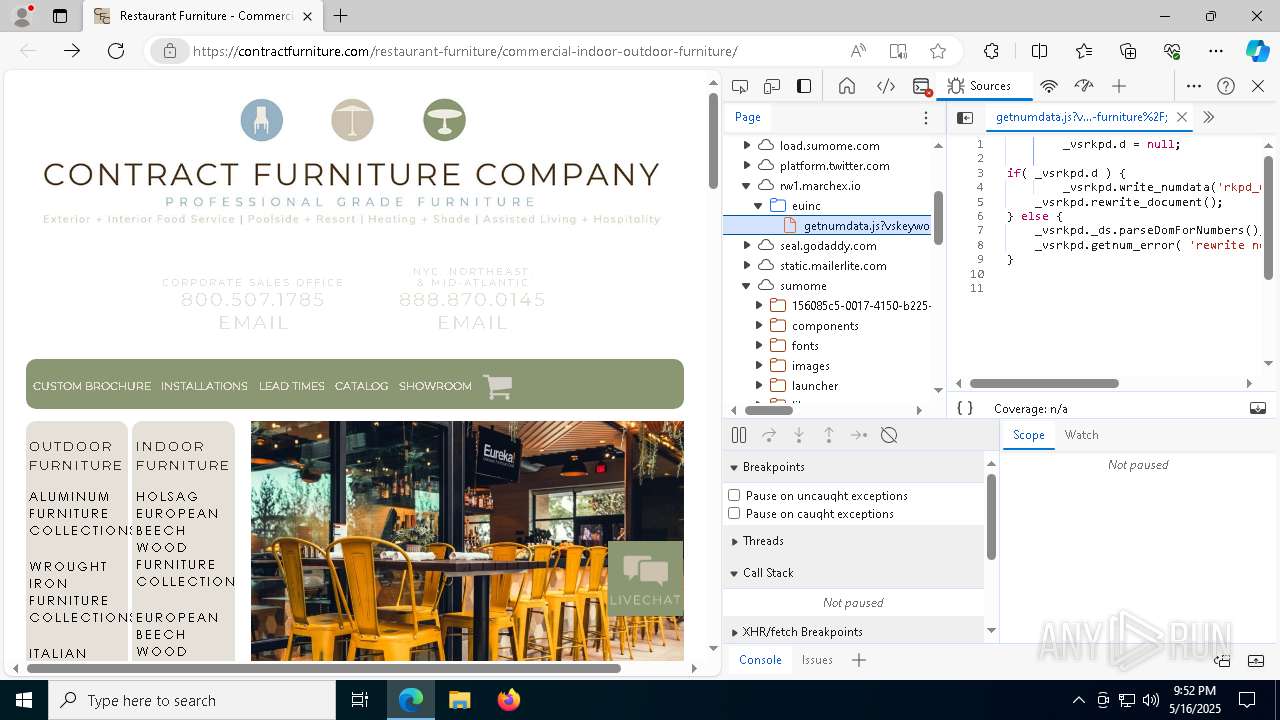This screenshot has width=1280, height=720.
Task: Open the CUSTOM BROCHURE link
Action: coord(92,386)
